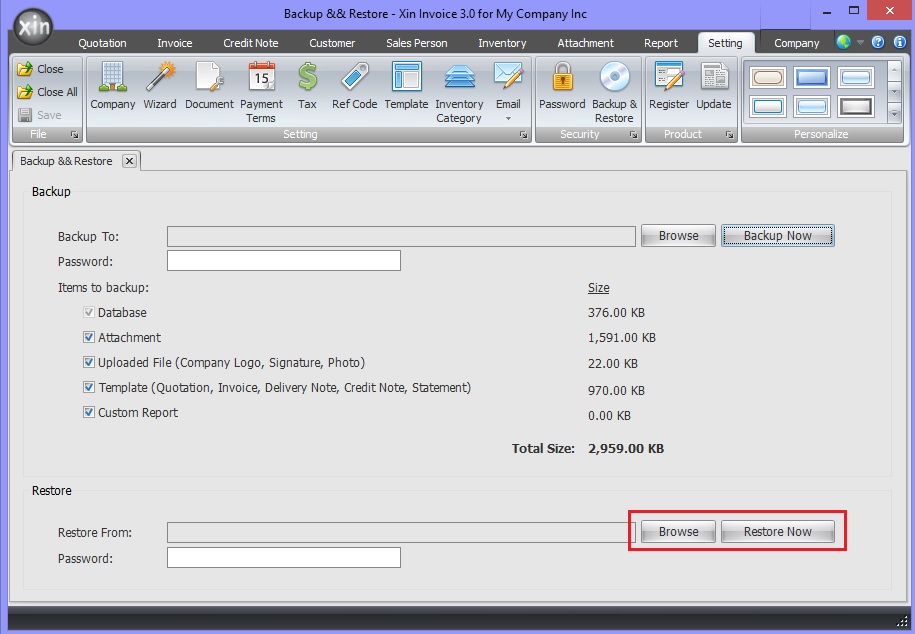Click Browse next to Backup To

678,236
